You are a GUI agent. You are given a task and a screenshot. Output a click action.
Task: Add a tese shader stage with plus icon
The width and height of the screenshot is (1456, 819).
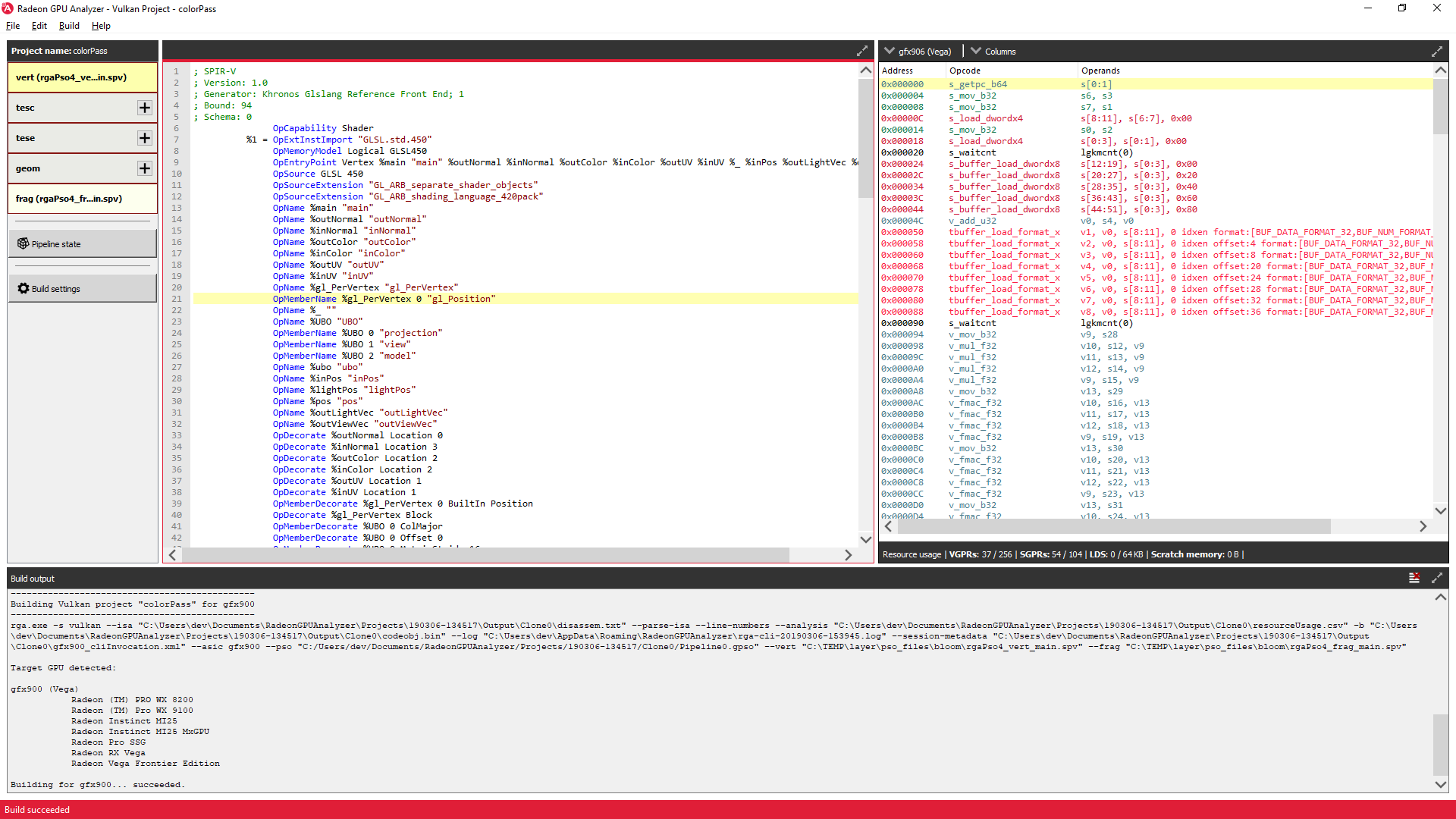(145, 138)
